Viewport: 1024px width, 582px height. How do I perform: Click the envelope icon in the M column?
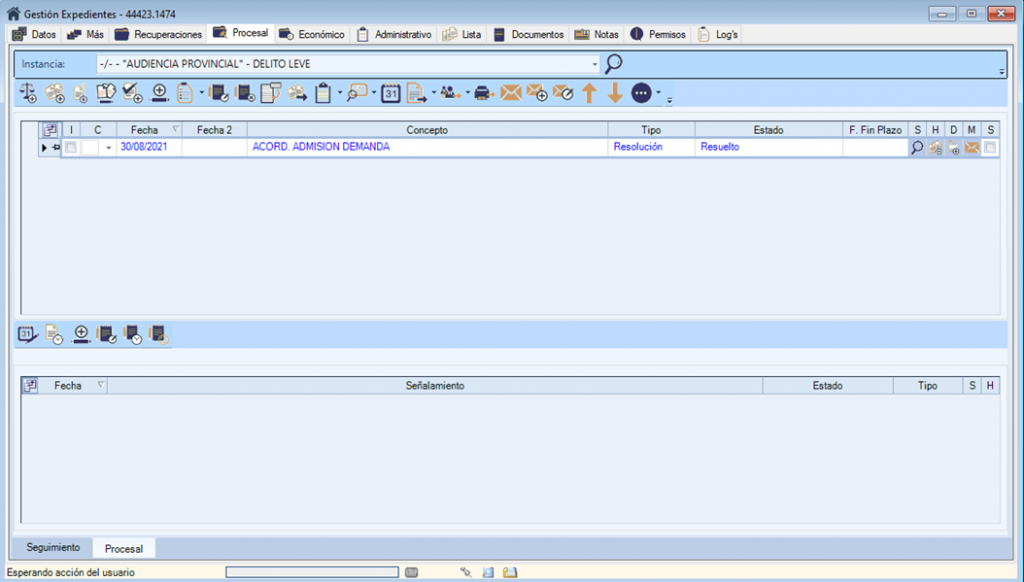coord(971,147)
